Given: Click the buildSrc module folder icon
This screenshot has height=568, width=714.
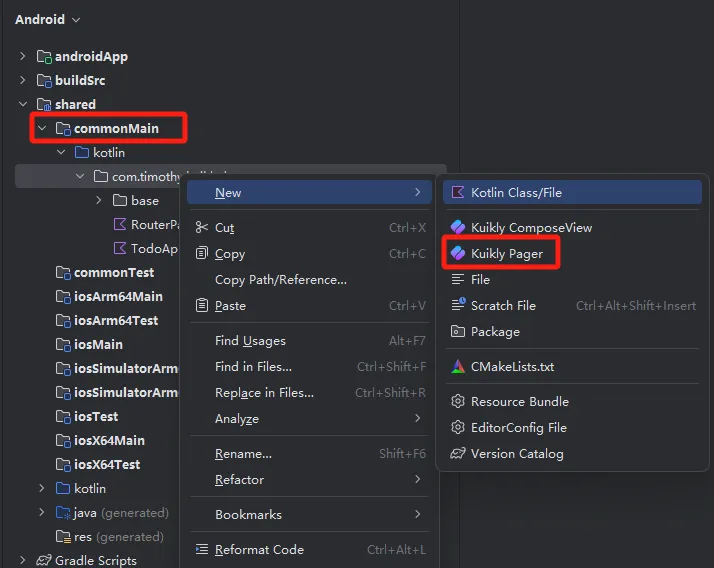Looking at the screenshot, I should (x=44, y=81).
